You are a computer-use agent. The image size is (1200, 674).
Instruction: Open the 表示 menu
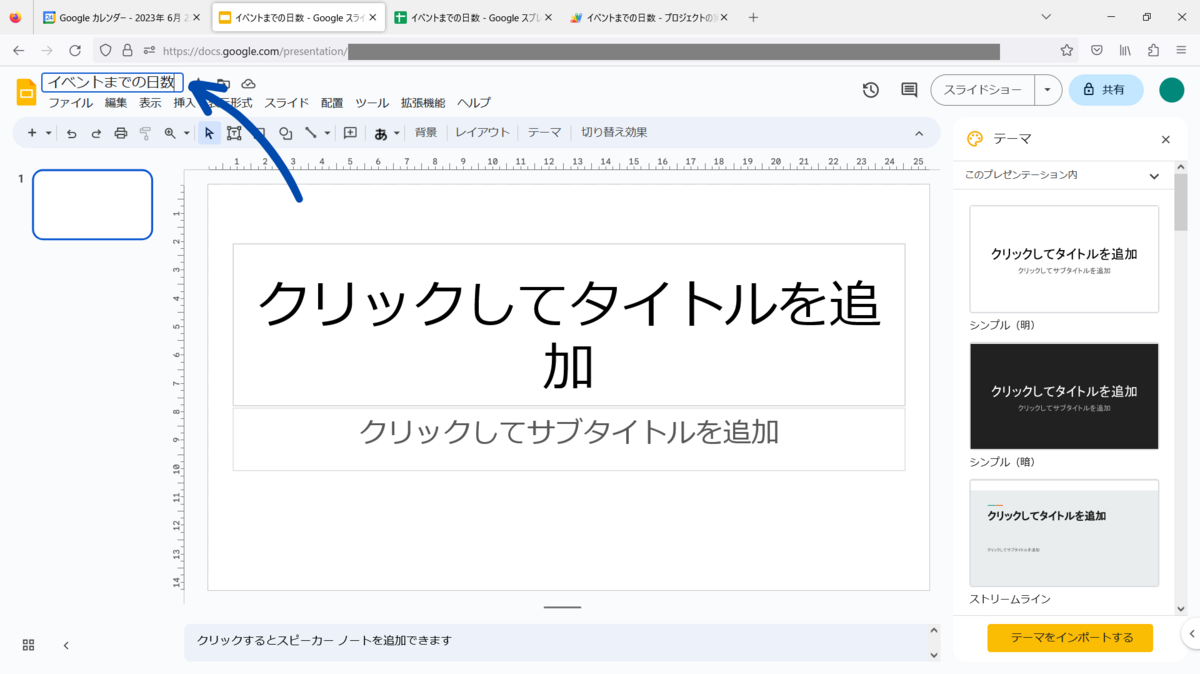click(x=150, y=103)
